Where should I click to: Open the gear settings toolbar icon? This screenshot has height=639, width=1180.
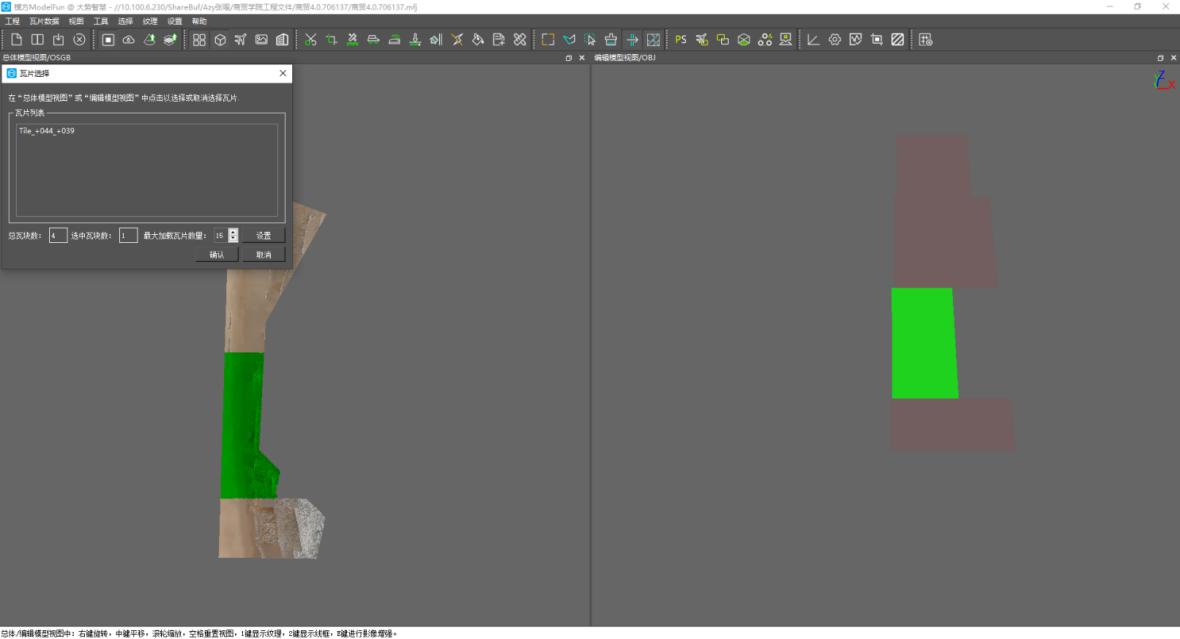tap(835, 39)
